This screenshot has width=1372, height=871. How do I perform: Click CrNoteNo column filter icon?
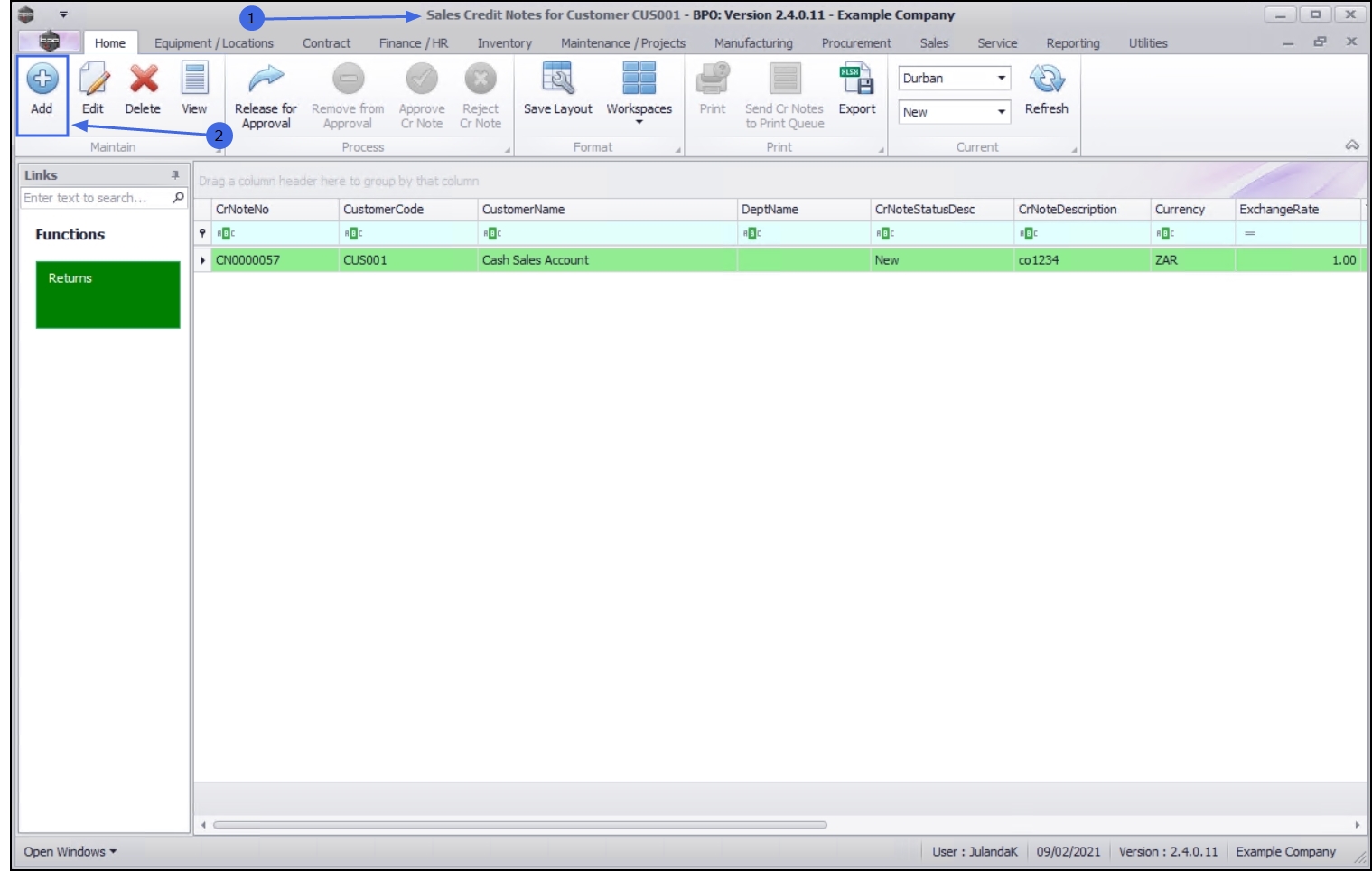[226, 233]
